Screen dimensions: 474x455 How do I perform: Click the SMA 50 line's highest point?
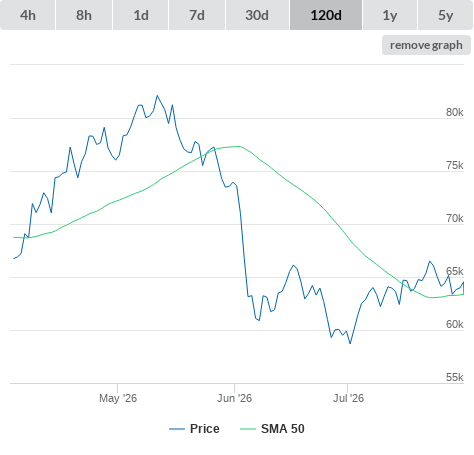pyautogui.click(x=238, y=146)
